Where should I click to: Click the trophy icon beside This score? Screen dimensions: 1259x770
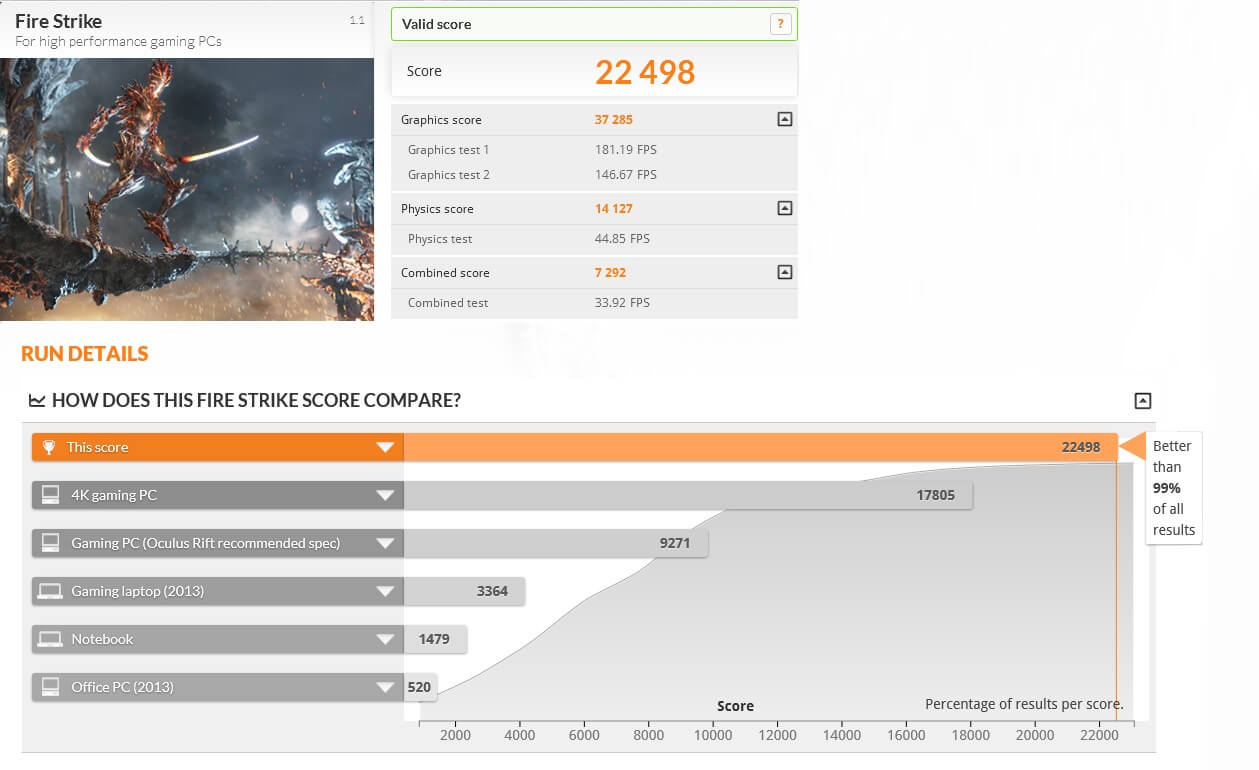(48, 447)
